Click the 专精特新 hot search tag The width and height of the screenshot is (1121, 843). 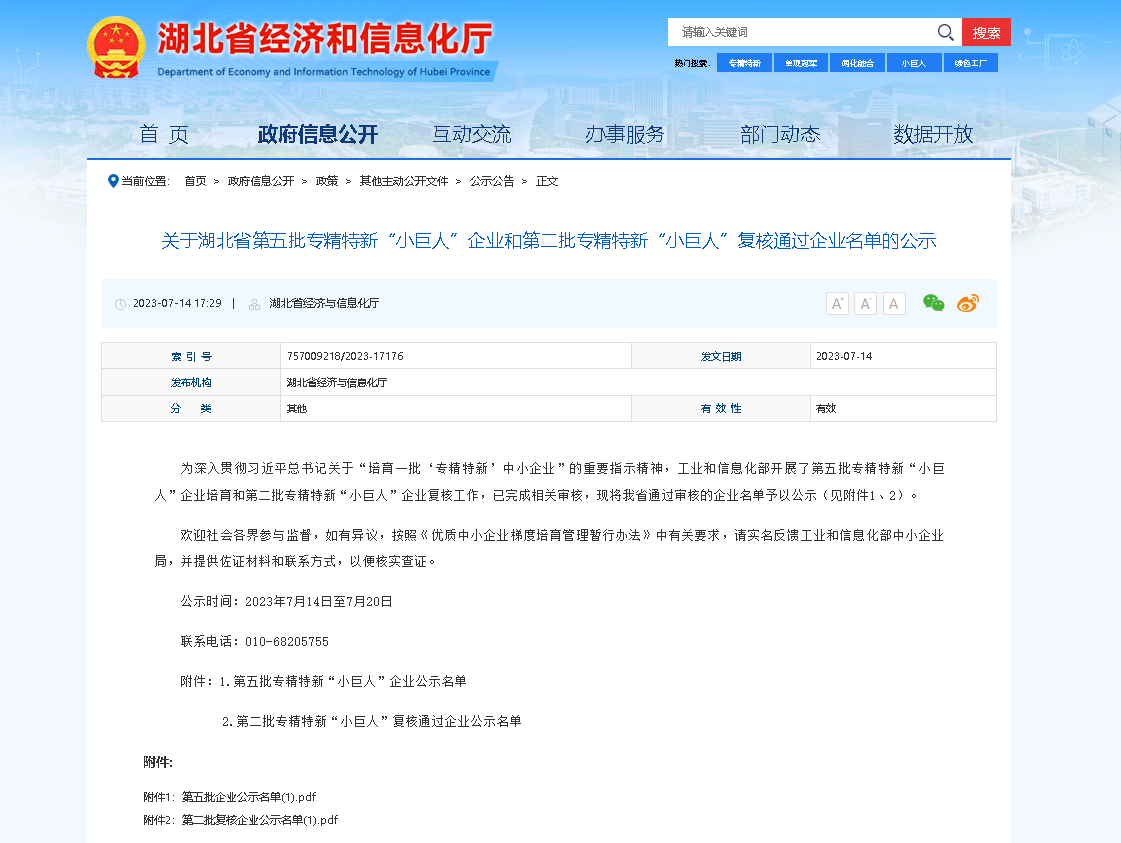[x=744, y=63]
